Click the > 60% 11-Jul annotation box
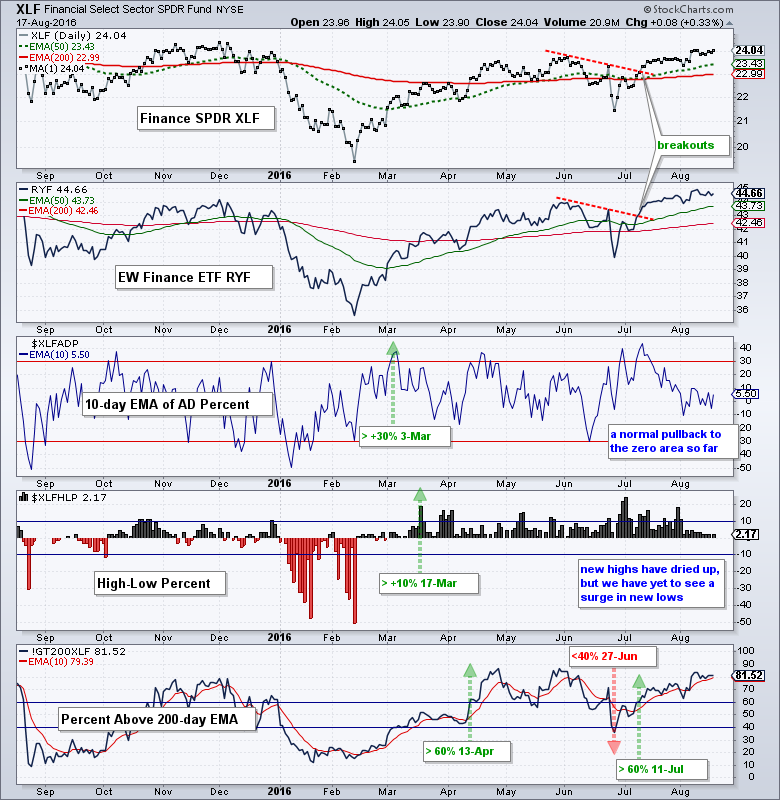 (662, 769)
